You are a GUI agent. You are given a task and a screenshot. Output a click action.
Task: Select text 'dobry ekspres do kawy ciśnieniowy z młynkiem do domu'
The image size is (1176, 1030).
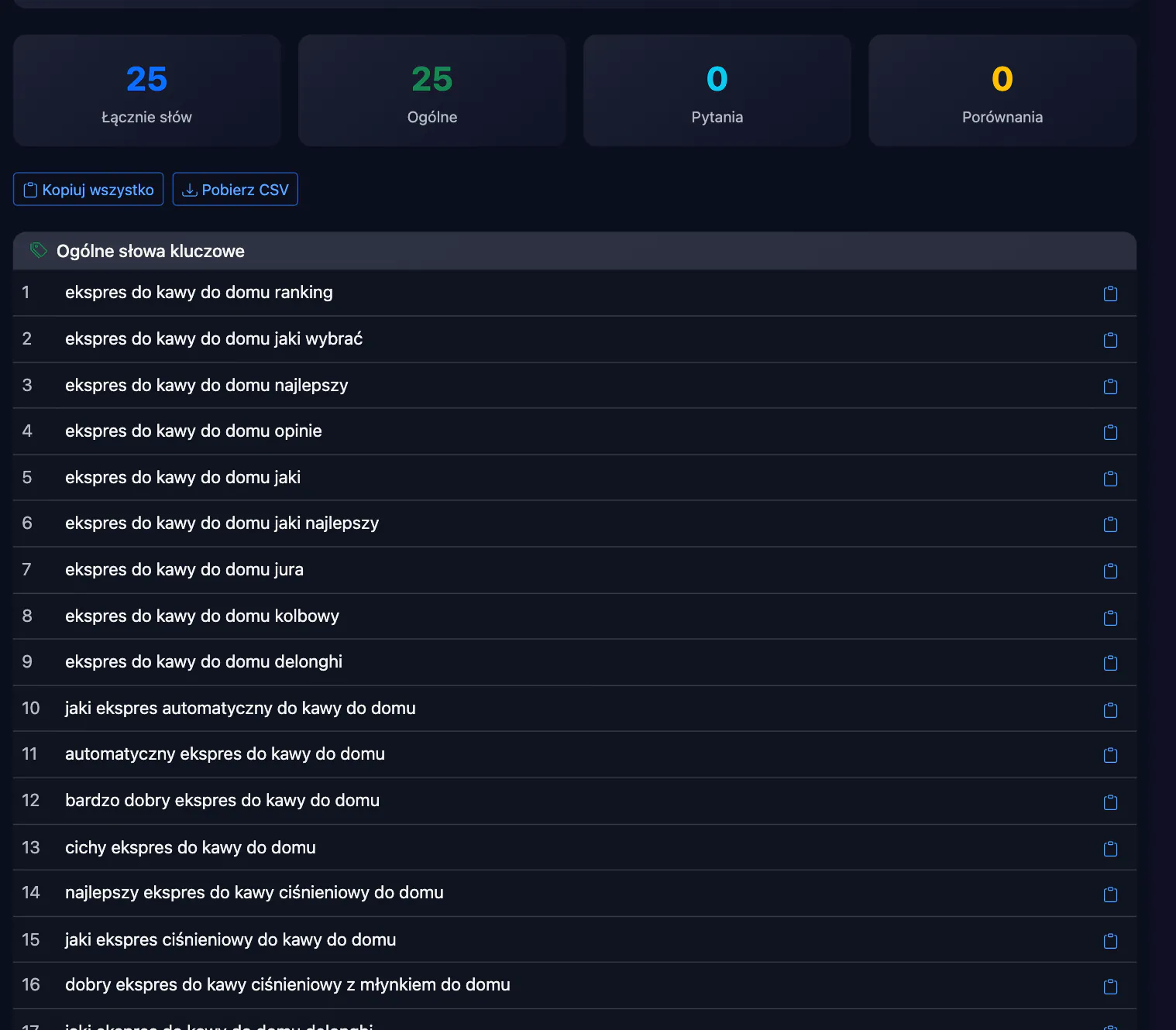click(x=287, y=985)
